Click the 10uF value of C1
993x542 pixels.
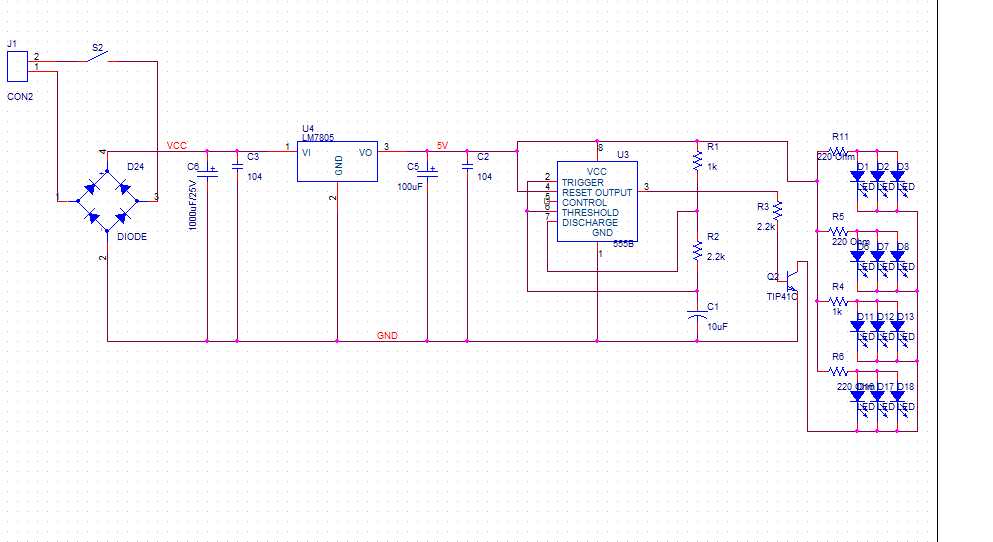pyautogui.click(x=718, y=327)
